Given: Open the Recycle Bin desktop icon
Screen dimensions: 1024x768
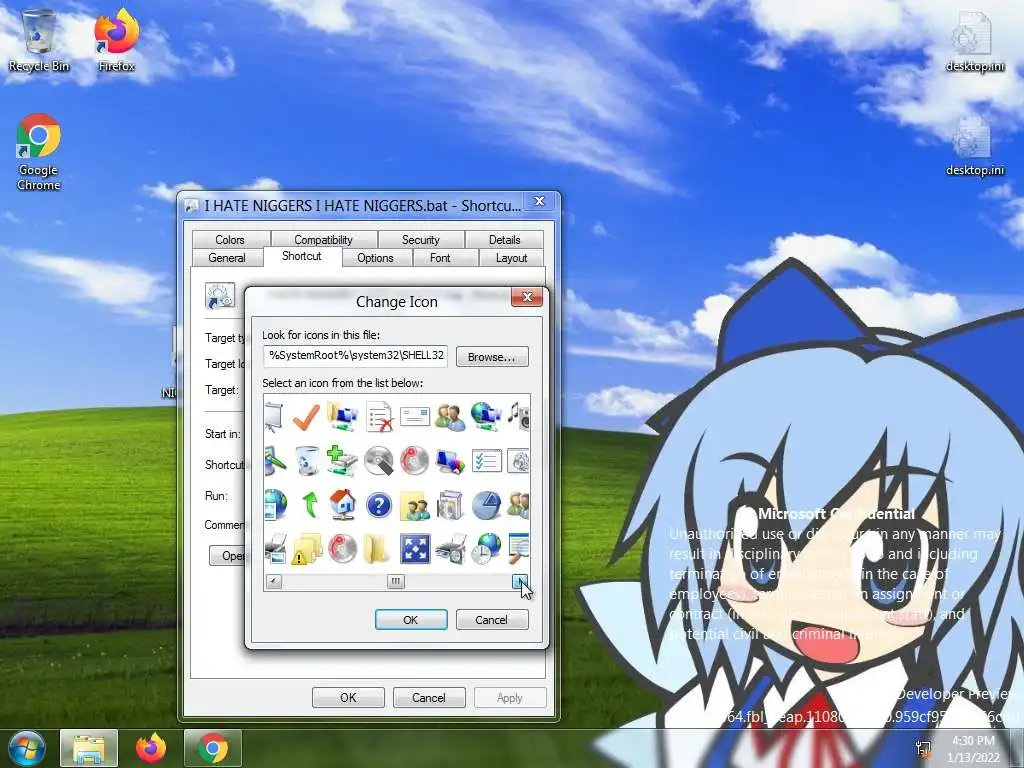Looking at the screenshot, I should coord(39,40).
